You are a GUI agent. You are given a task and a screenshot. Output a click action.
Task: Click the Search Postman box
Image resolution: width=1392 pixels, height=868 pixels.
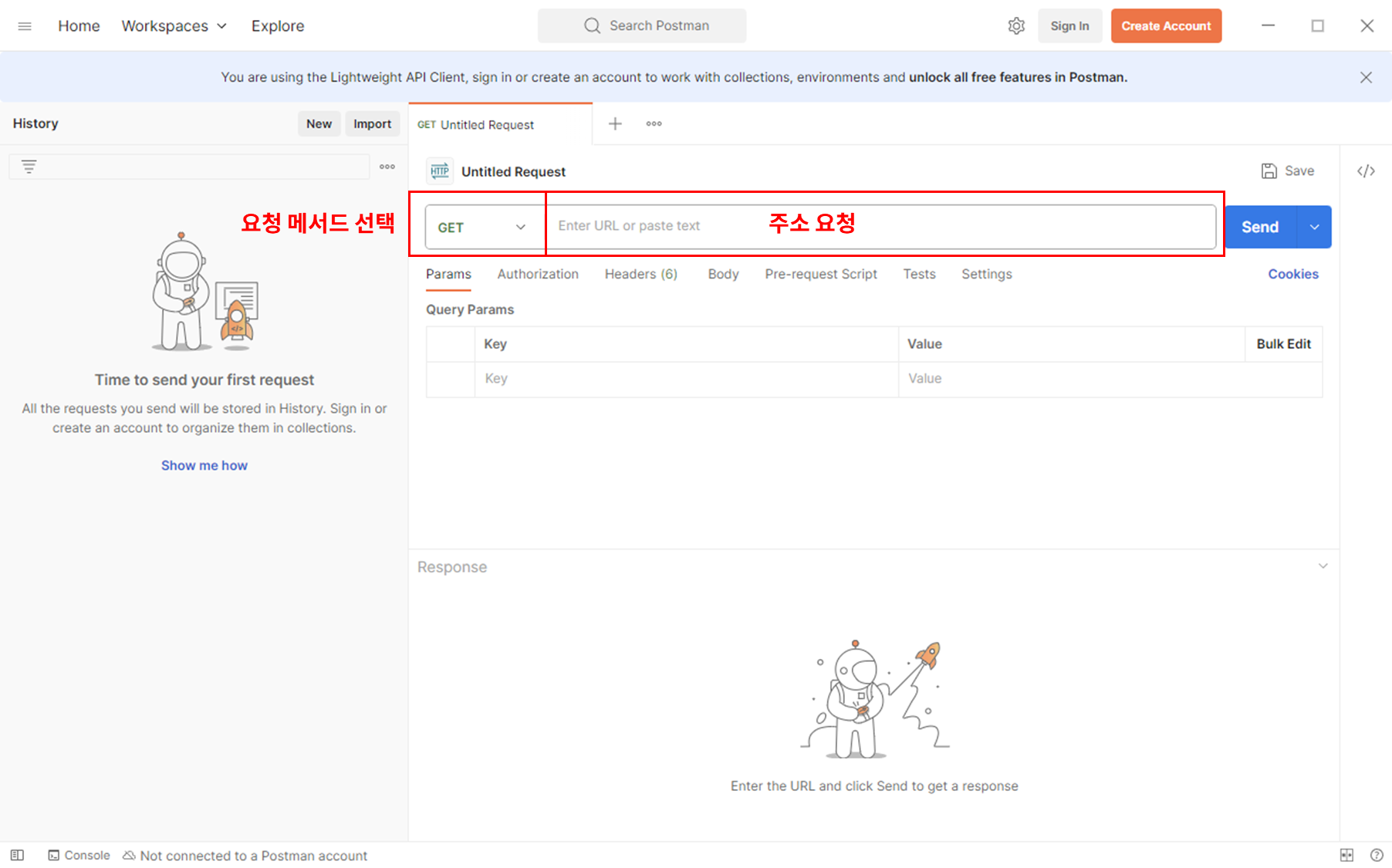coord(642,25)
